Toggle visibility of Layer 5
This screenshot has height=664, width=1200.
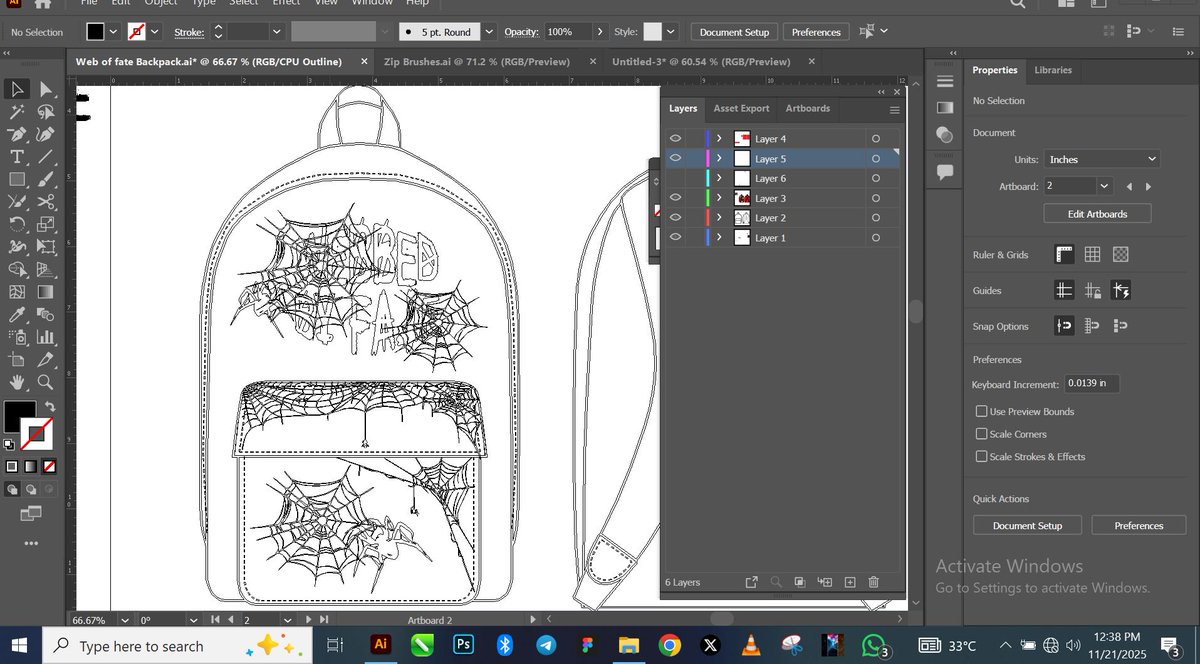[x=675, y=158]
